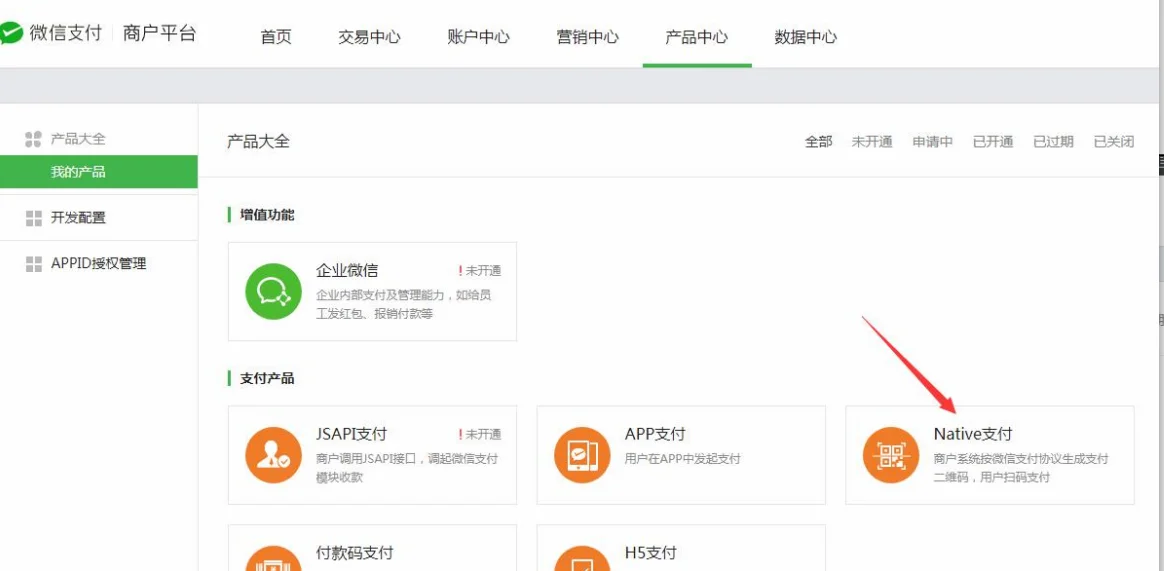Open the 交易中心 navigation tab
This screenshot has width=1164, height=571.
[x=369, y=36]
